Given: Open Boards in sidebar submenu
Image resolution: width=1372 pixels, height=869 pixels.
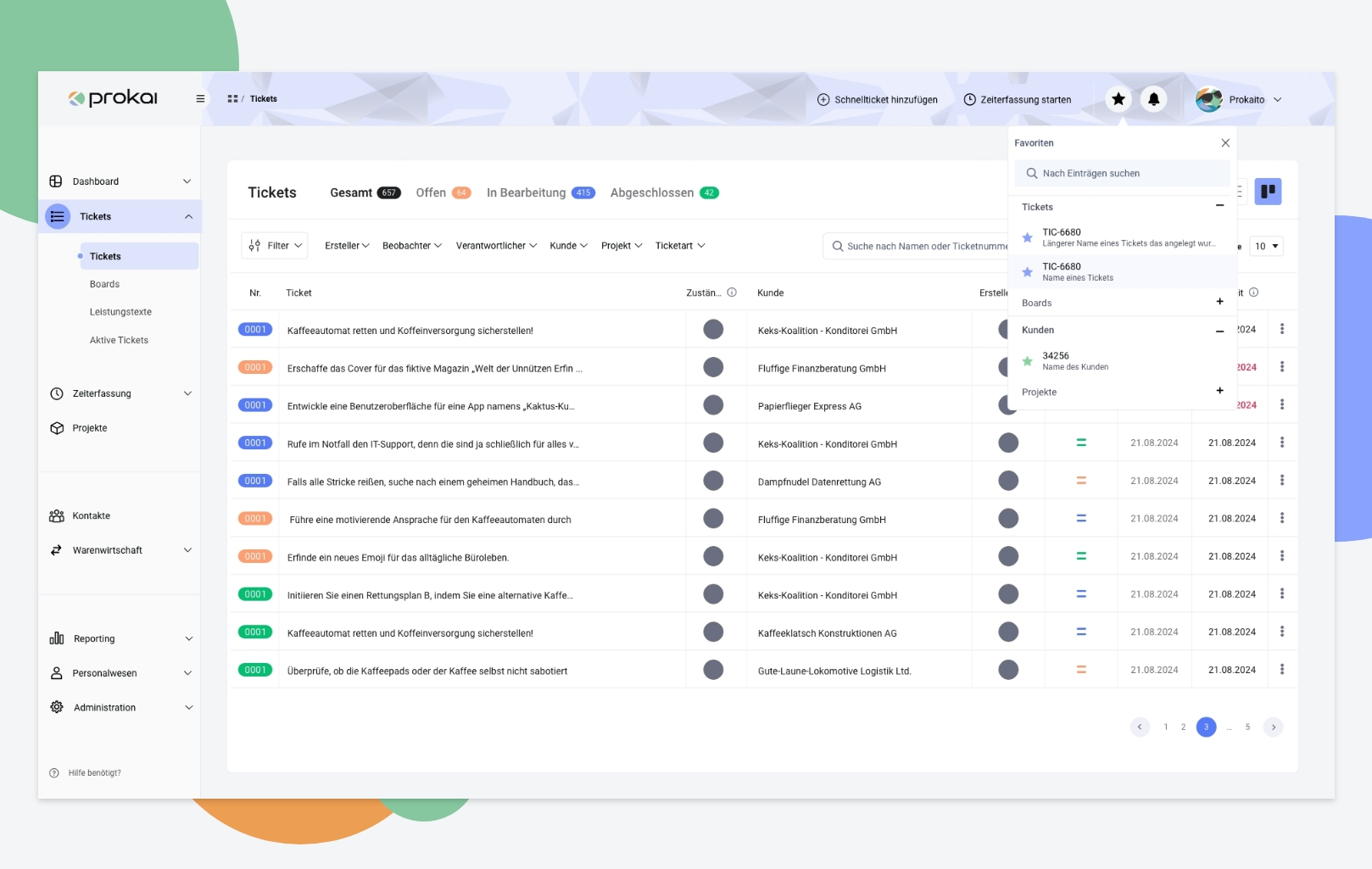Looking at the screenshot, I should [104, 284].
